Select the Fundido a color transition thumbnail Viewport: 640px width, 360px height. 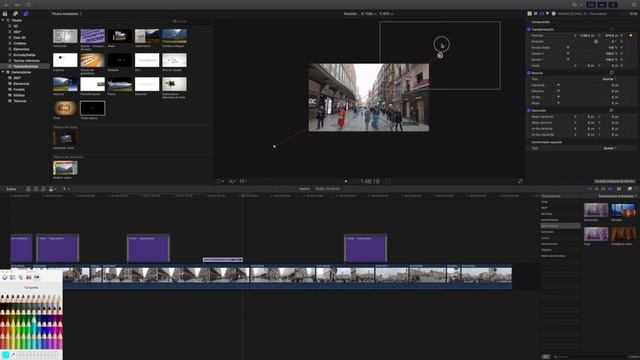coord(623,234)
